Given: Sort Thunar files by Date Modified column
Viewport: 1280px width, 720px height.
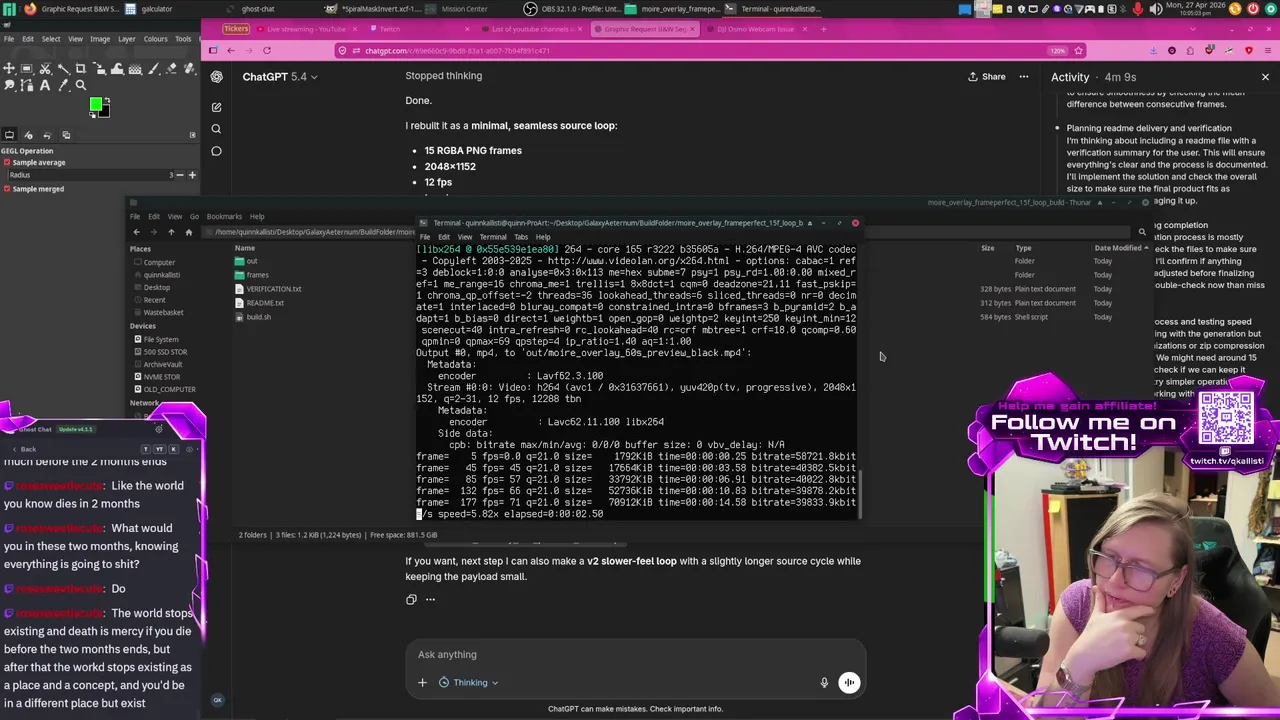Looking at the screenshot, I should point(1118,248).
